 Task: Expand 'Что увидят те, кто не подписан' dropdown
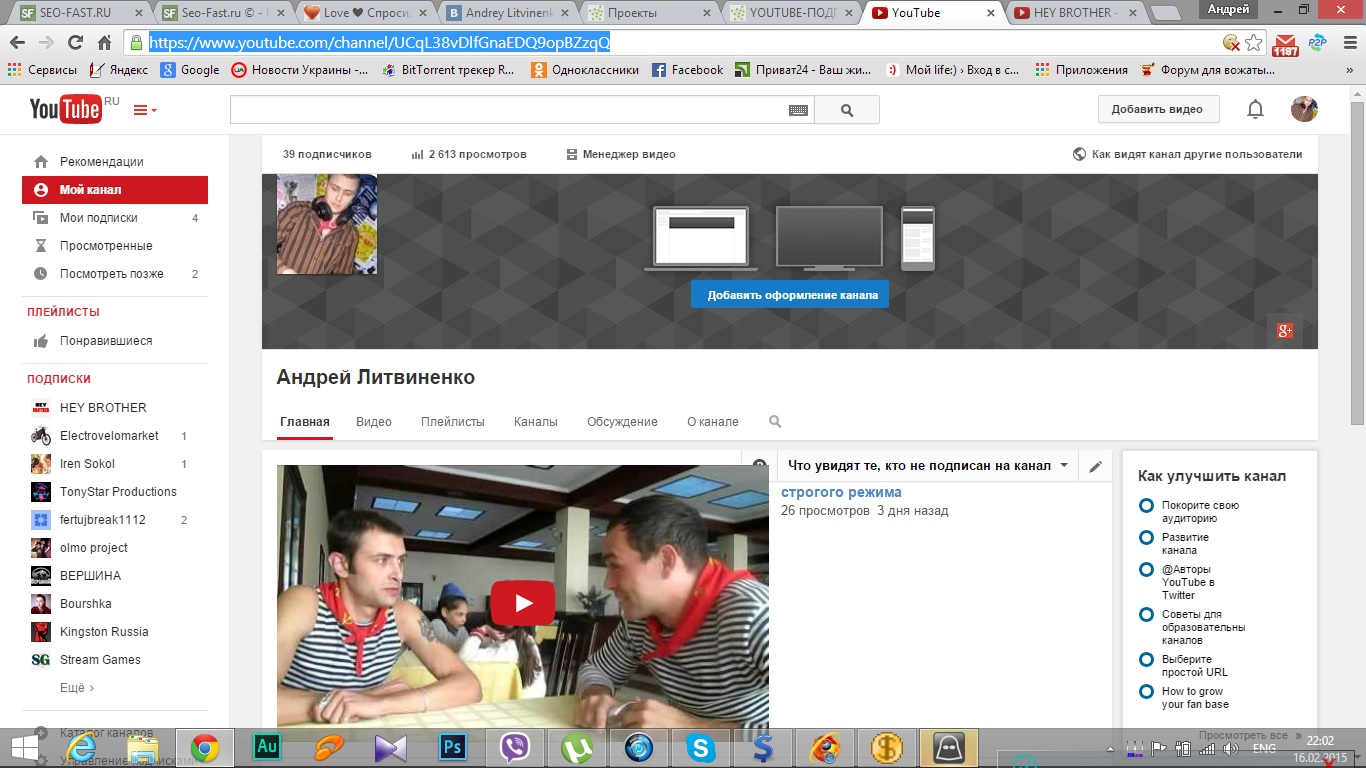click(1064, 466)
